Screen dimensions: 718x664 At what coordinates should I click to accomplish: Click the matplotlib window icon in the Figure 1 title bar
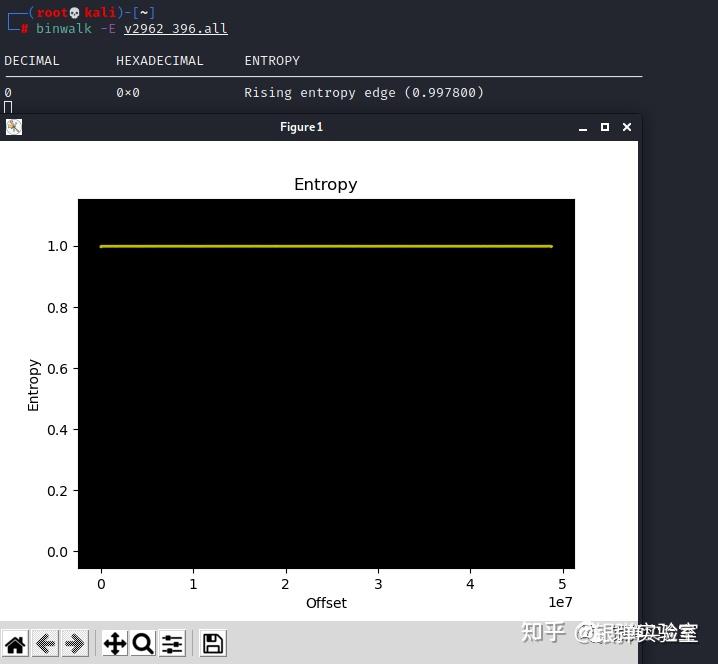pos(14,127)
